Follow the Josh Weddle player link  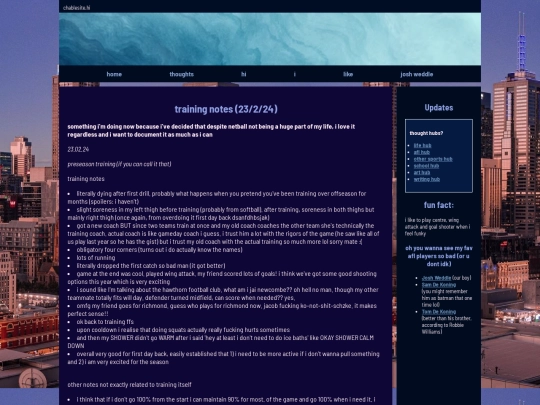point(436,278)
